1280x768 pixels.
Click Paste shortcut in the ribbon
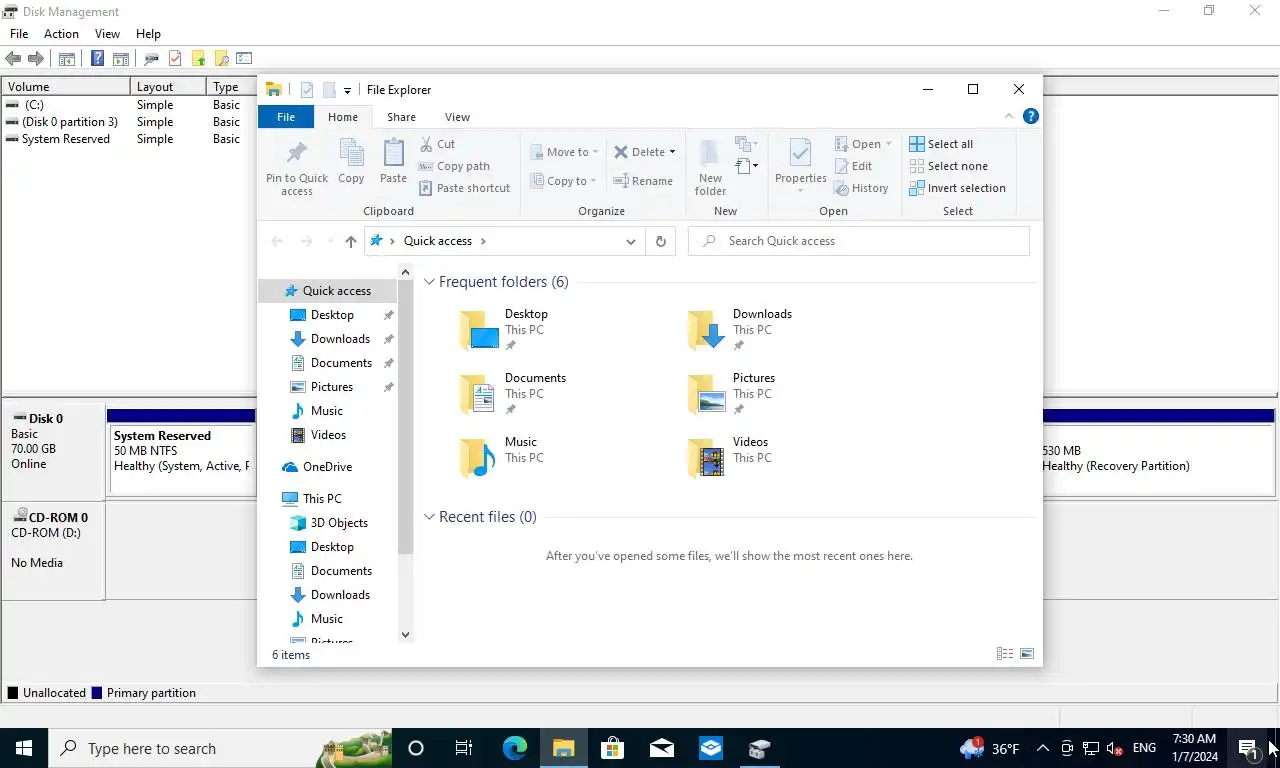465,188
